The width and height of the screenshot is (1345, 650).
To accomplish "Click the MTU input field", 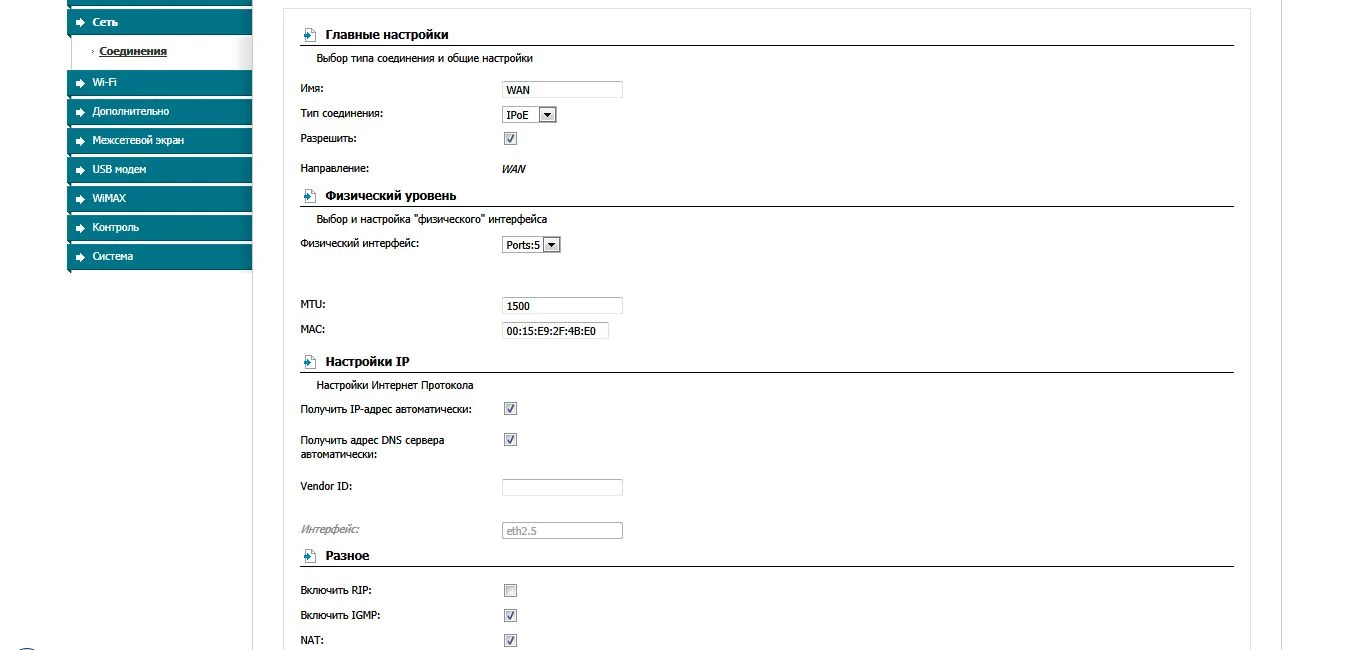I will (562, 305).
